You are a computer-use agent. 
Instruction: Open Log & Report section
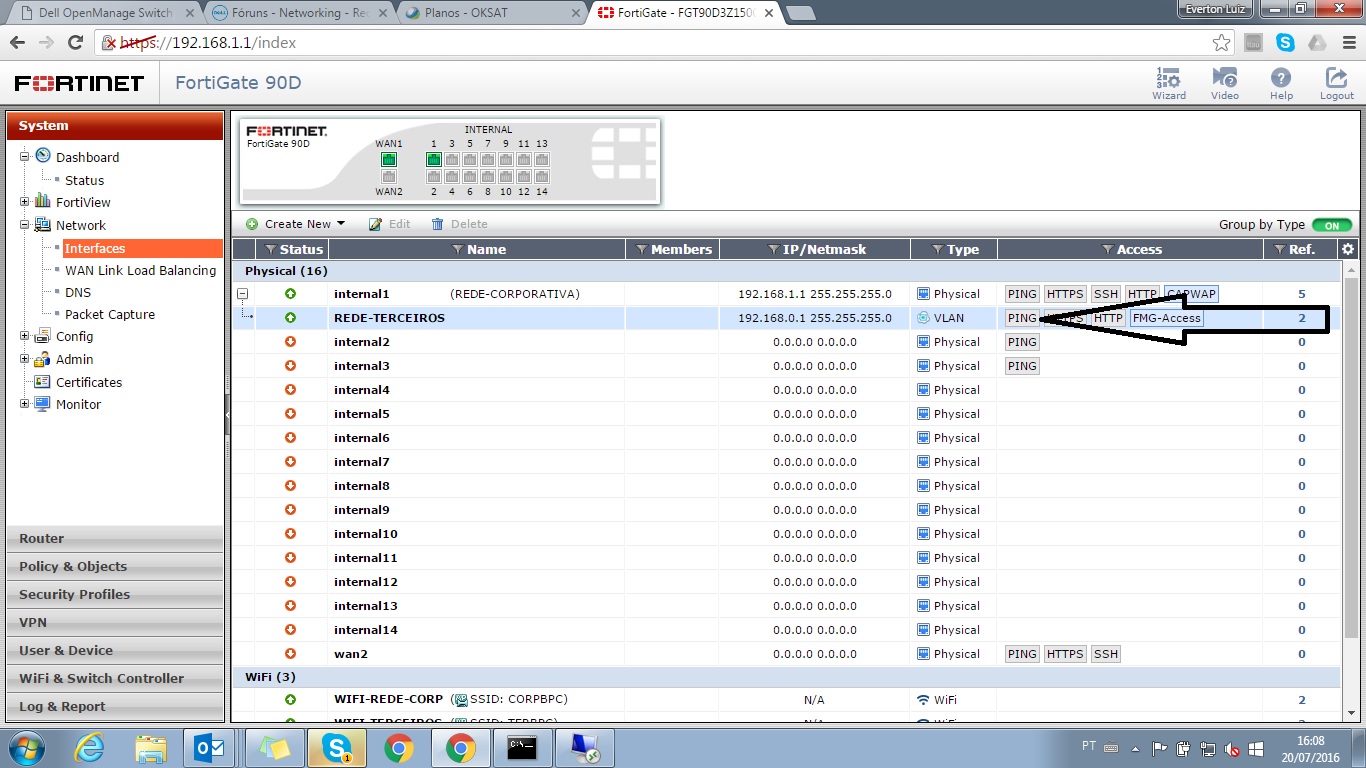coord(115,706)
